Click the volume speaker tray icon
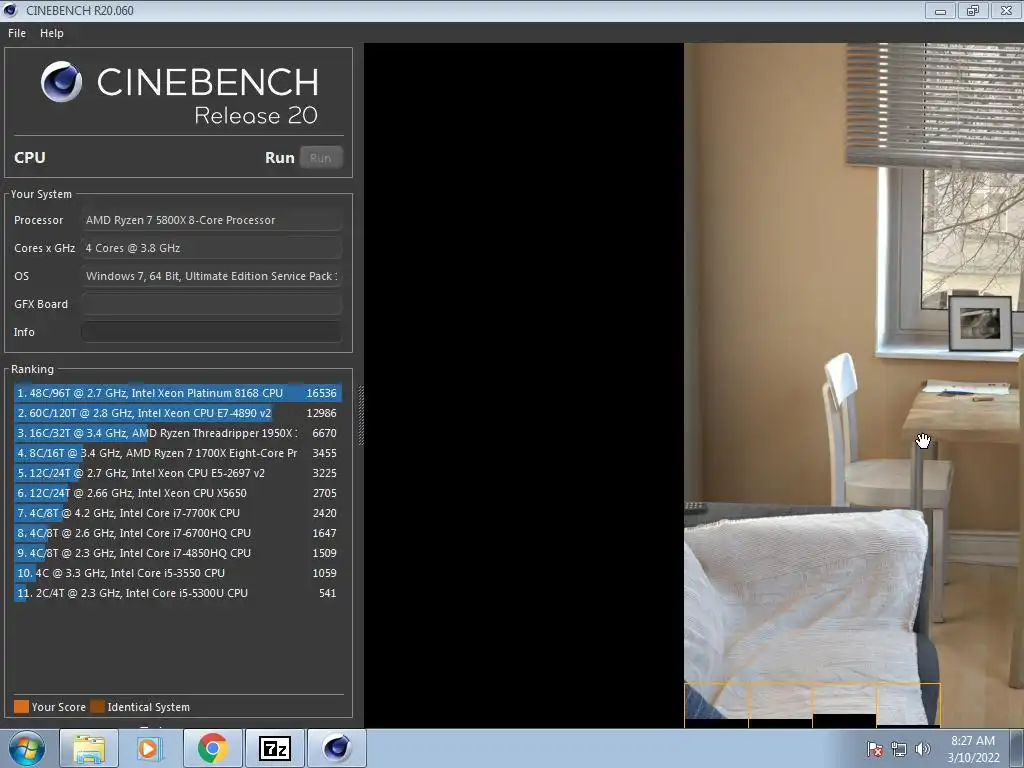Viewport: 1024px width, 768px height. click(x=923, y=749)
